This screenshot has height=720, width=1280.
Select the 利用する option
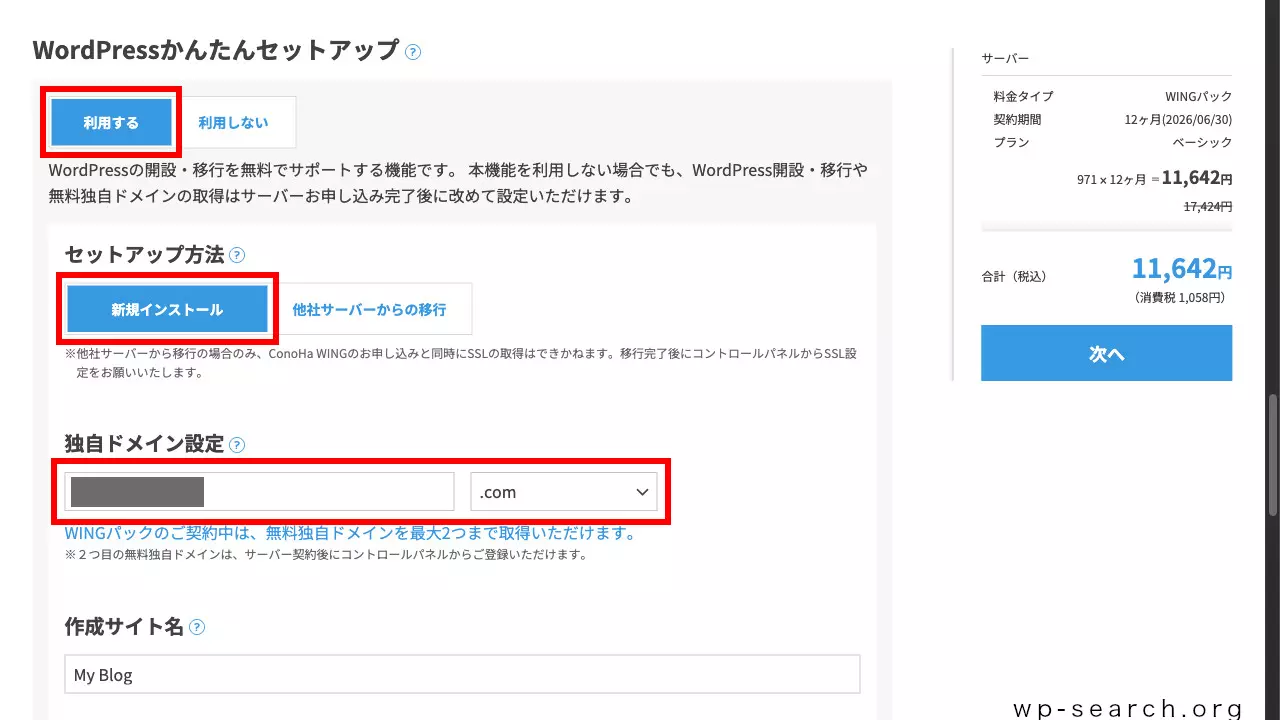tap(110, 122)
